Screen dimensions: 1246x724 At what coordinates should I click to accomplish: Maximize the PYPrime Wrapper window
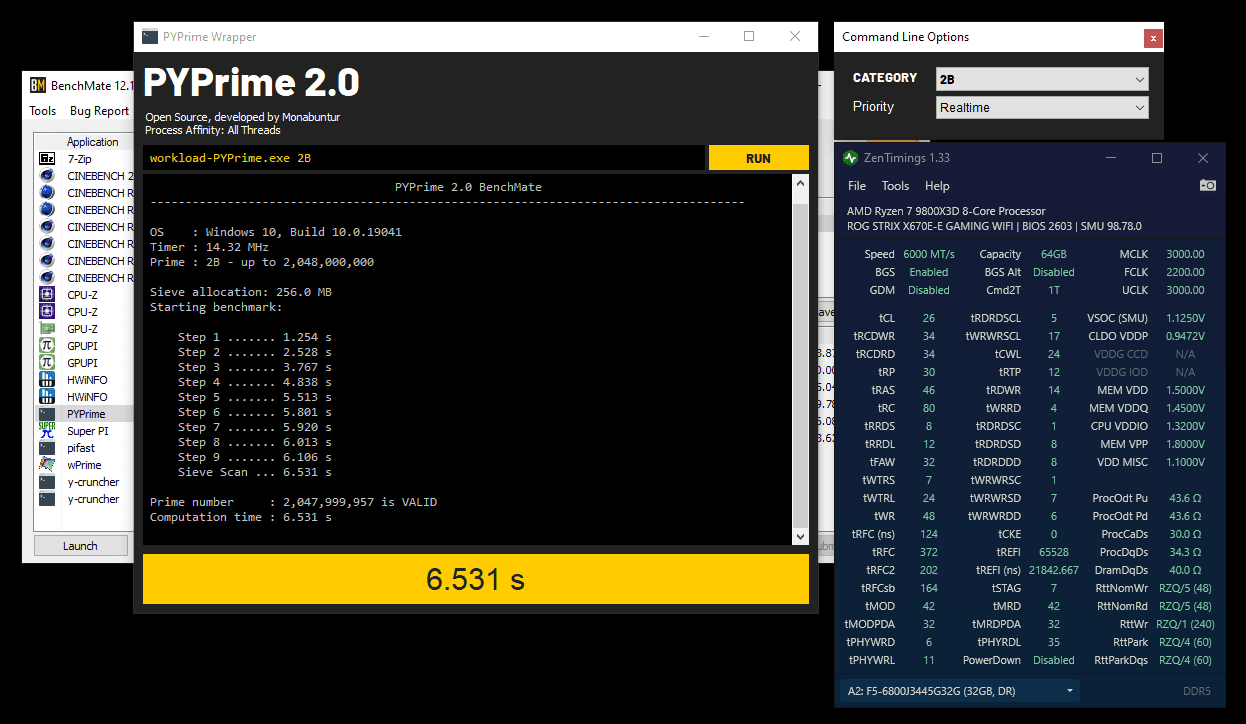[x=749, y=36]
